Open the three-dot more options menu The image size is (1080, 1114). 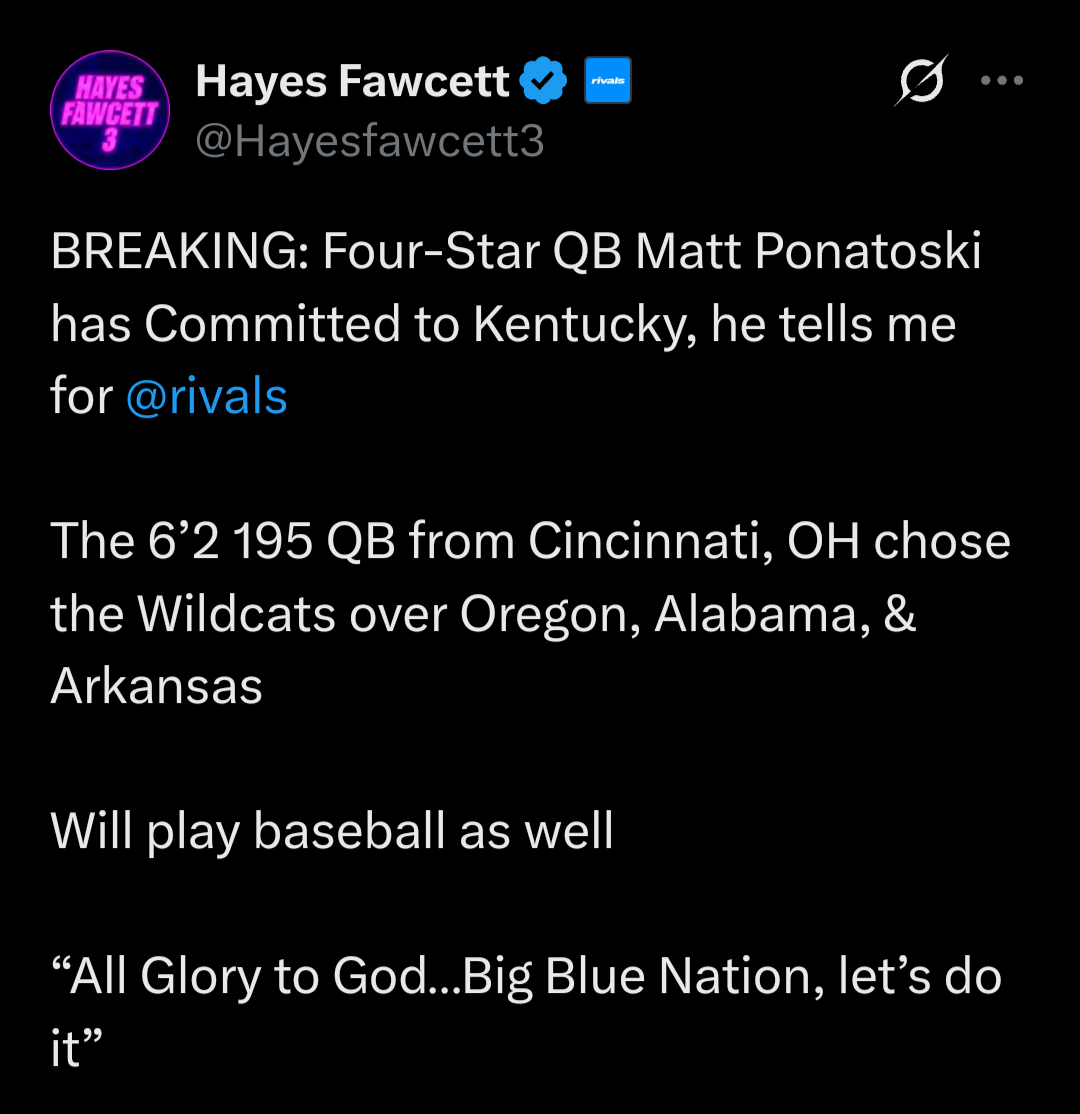coord(1002,82)
